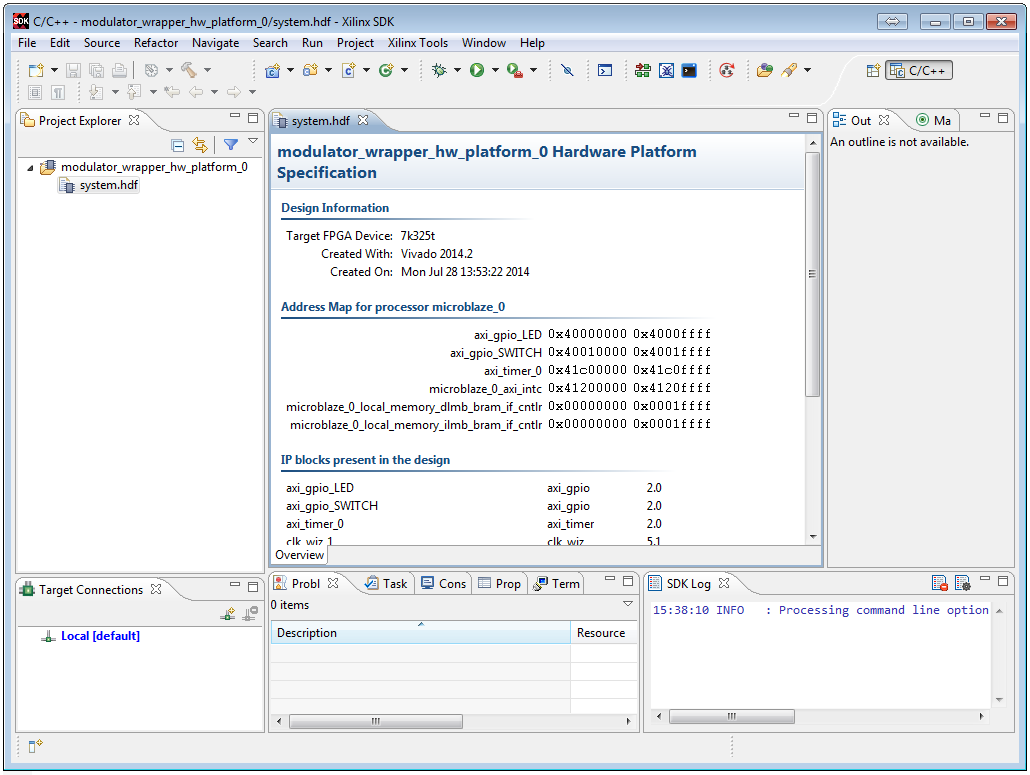Click the Description column header
1030x775 pixels.
click(x=420, y=632)
